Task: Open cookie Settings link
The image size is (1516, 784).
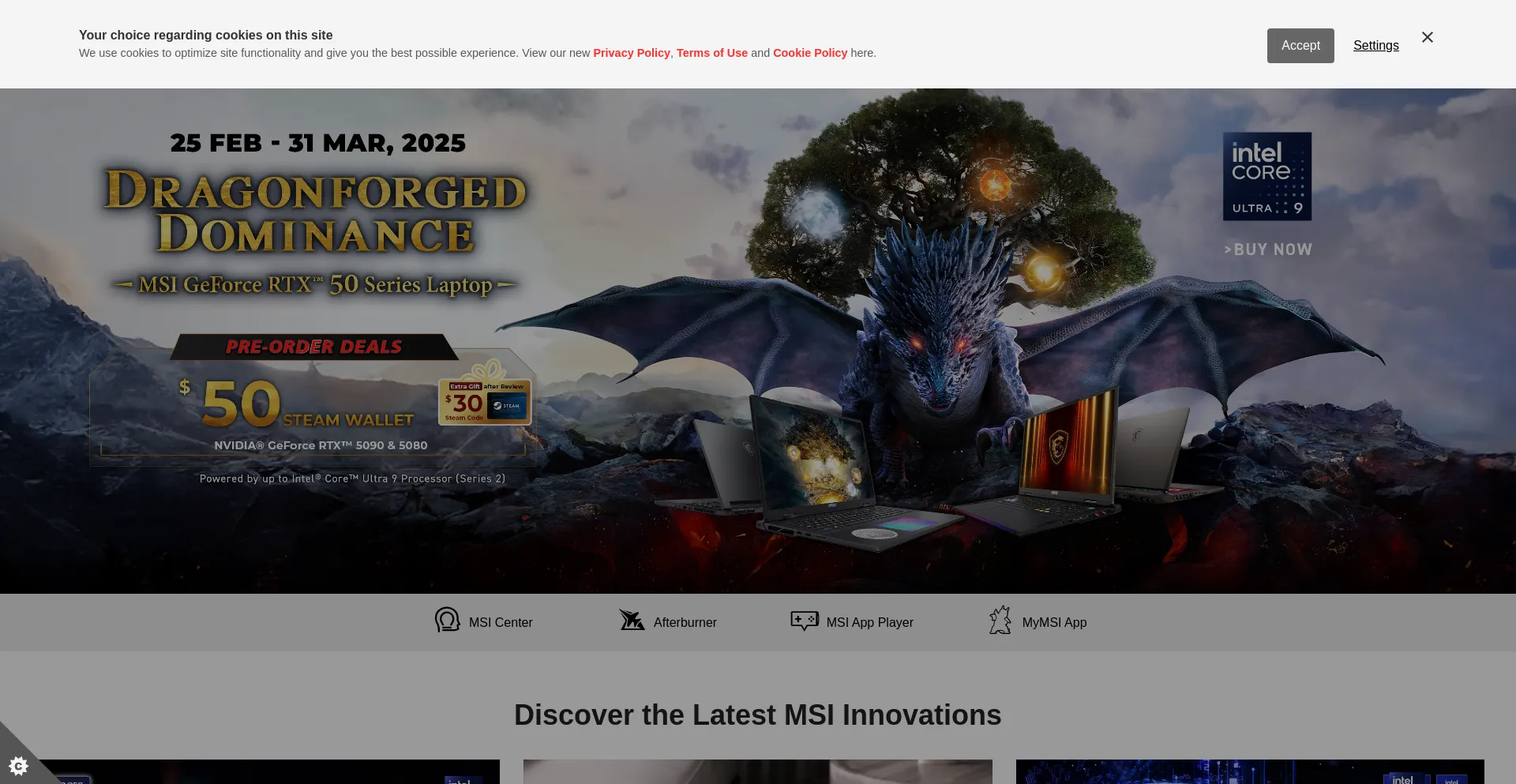Action: (x=1375, y=46)
